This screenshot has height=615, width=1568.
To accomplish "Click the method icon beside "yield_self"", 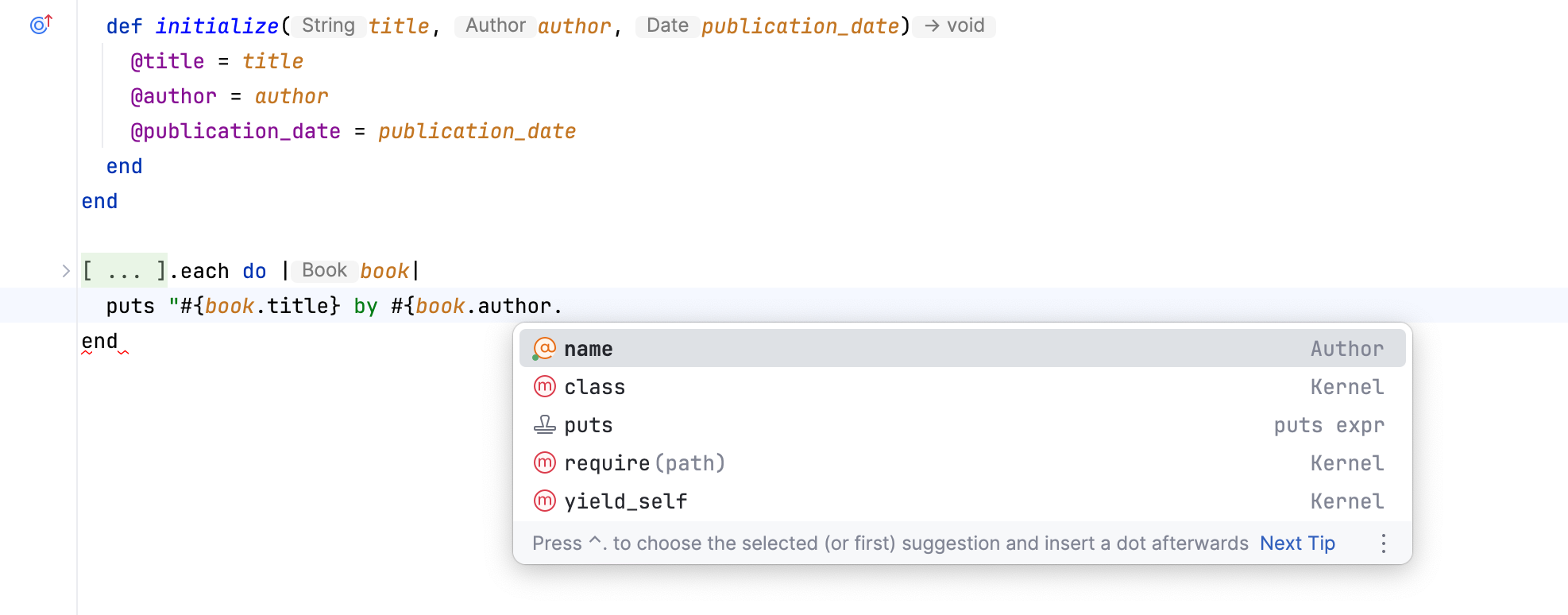I will [543, 501].
